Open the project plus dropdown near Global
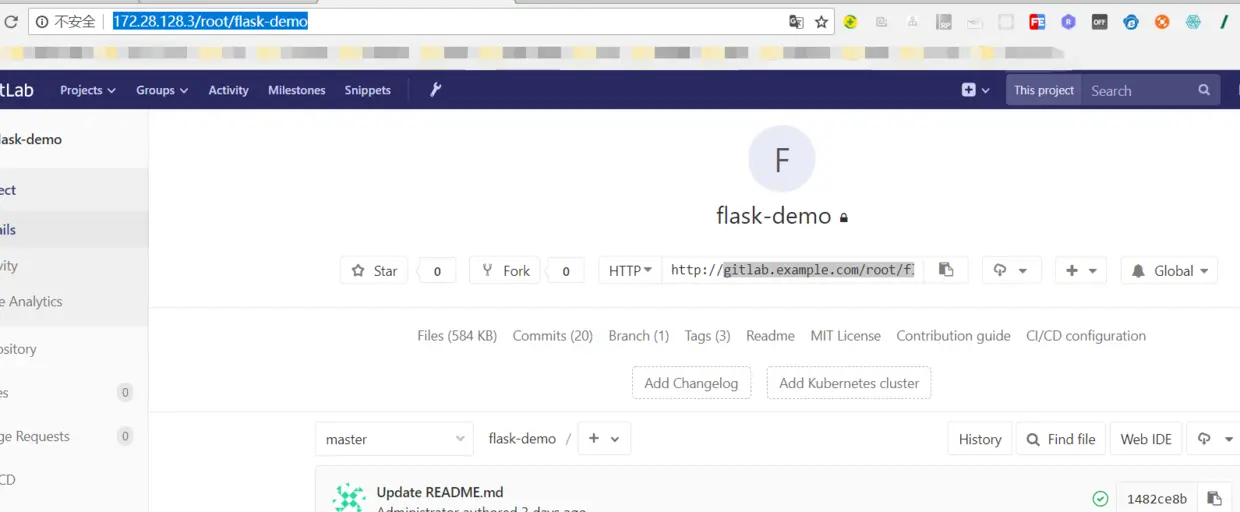Image resolution: width=1240 pixels, height=512 pixels. click(1081, 270)
